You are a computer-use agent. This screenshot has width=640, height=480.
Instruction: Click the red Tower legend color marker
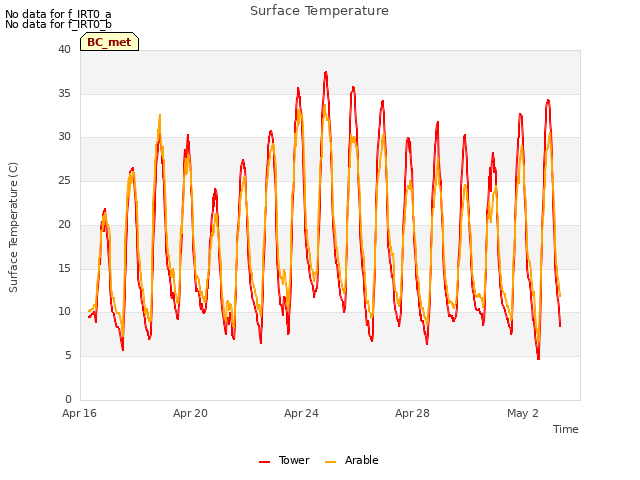coord(264,462)
